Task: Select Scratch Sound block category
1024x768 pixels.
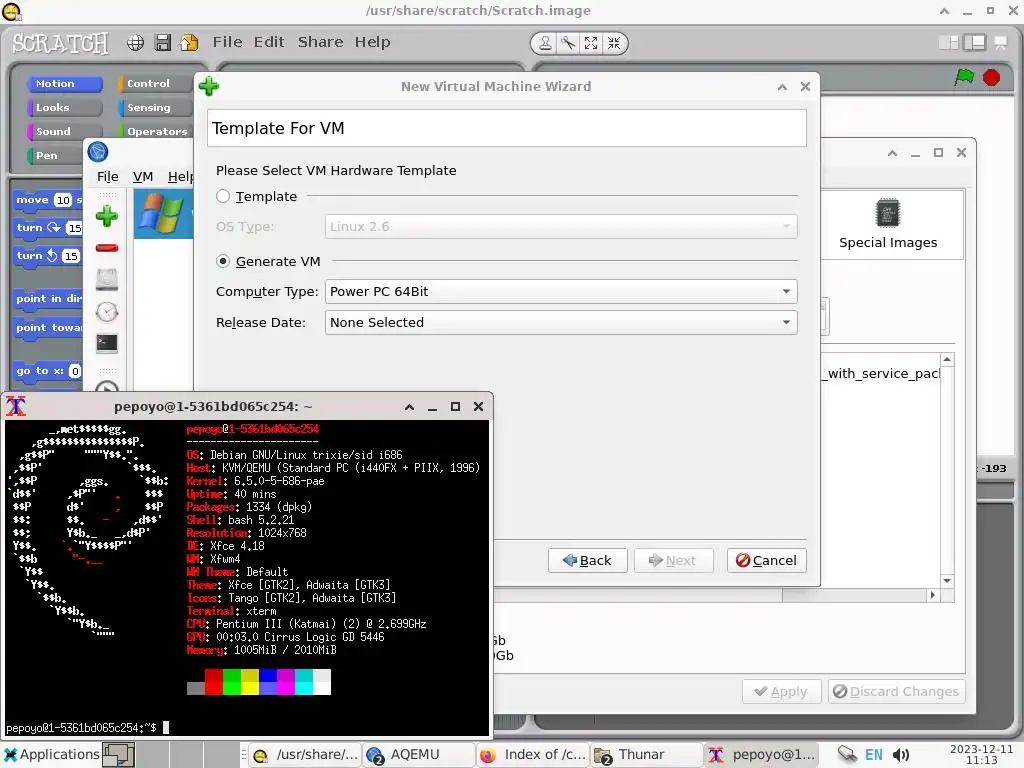Action: 65,131
